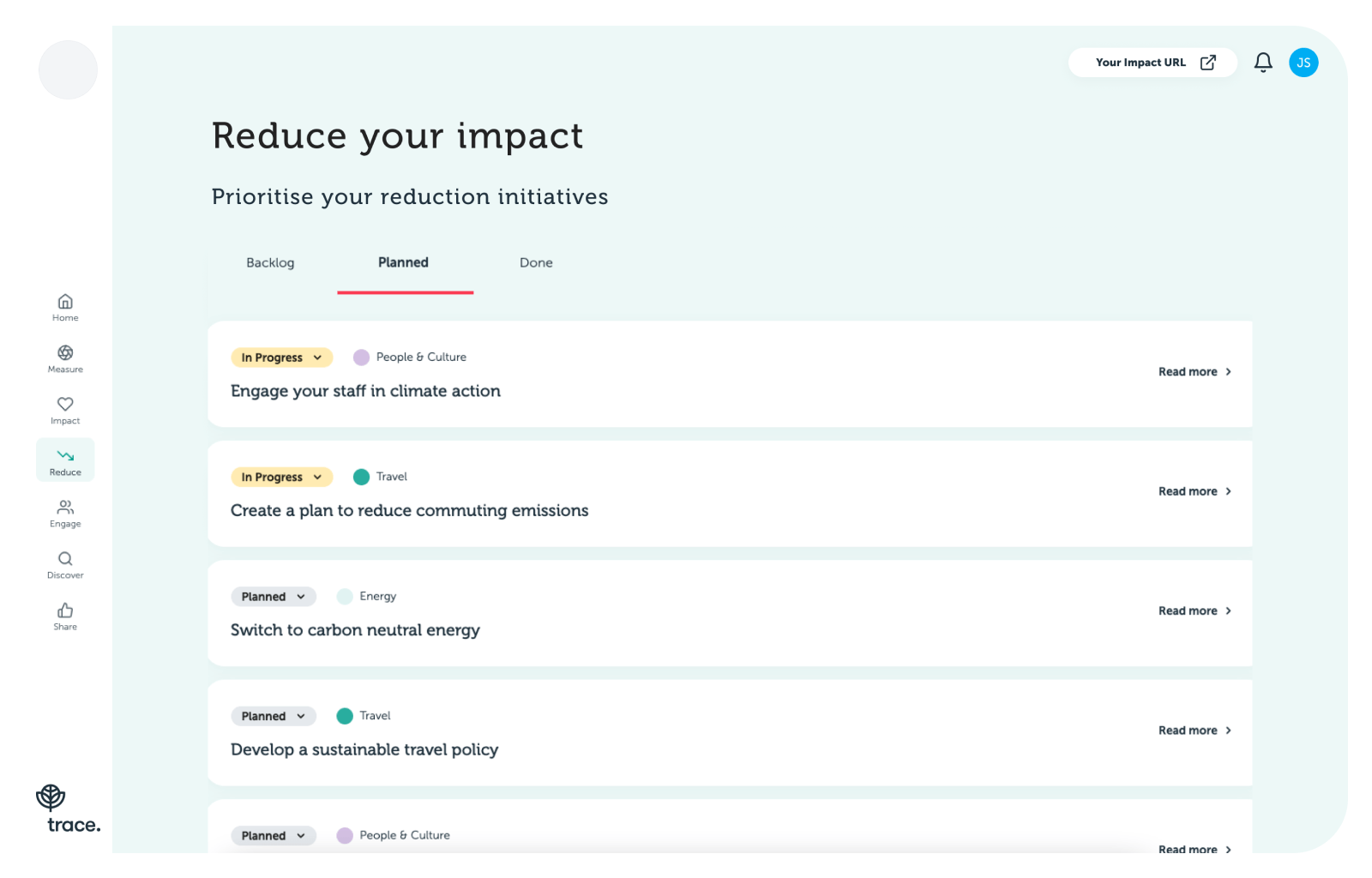Open Planned status dropdown for travel policy
The width and height of the screenshot is (1372, 878).
coord(273,716)
